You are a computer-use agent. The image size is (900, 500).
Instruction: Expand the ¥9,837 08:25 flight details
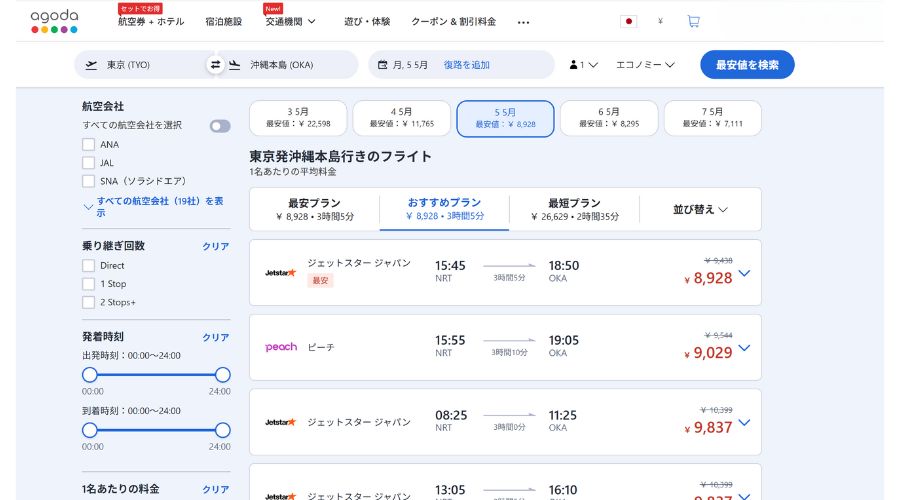[744, 423]
